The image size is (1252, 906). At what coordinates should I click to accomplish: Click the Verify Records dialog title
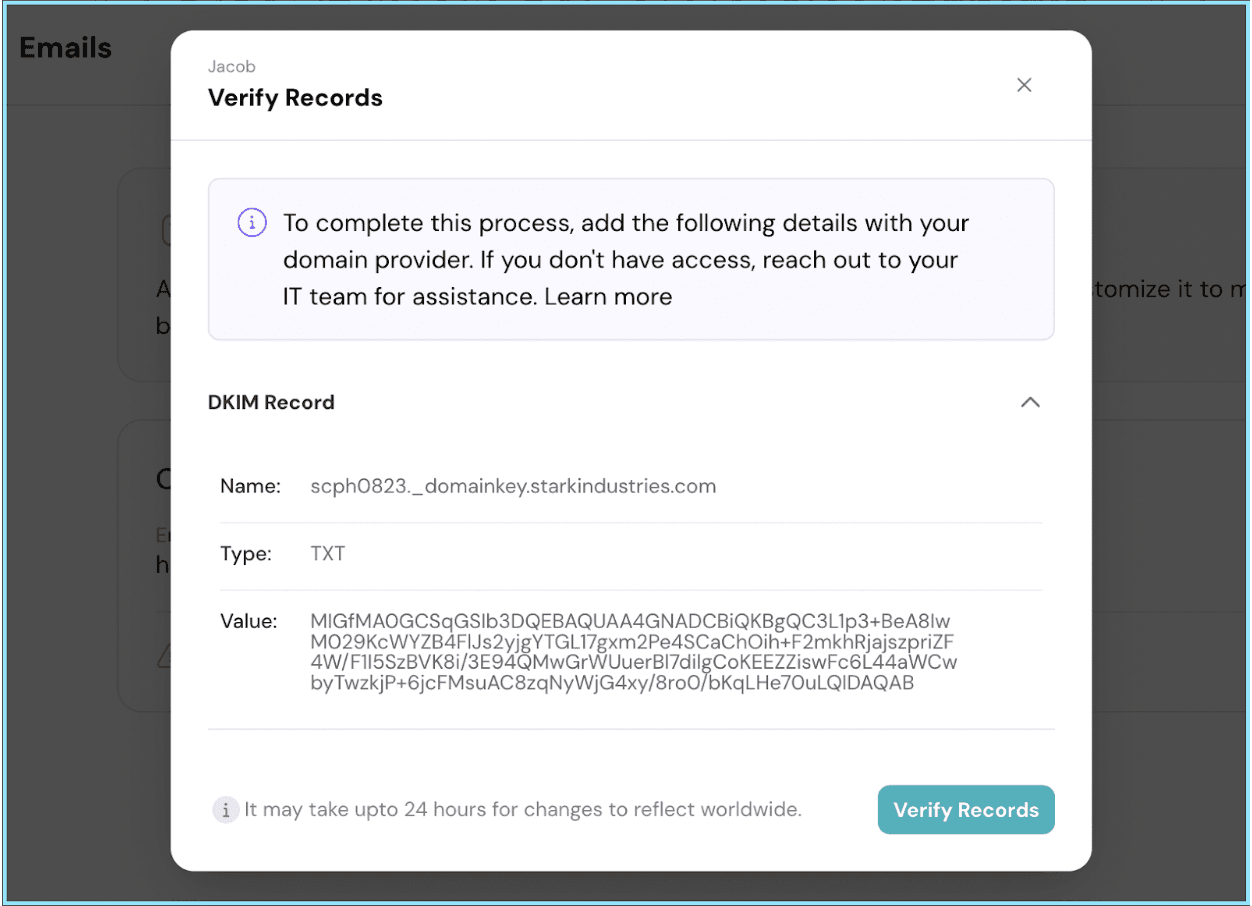click(295, 98)
